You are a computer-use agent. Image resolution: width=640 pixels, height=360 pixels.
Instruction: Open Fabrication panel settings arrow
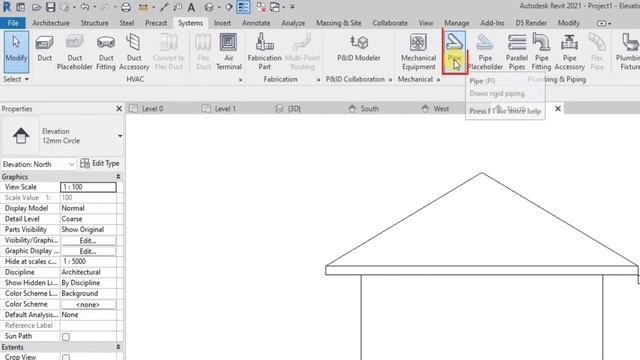(318, 80)
